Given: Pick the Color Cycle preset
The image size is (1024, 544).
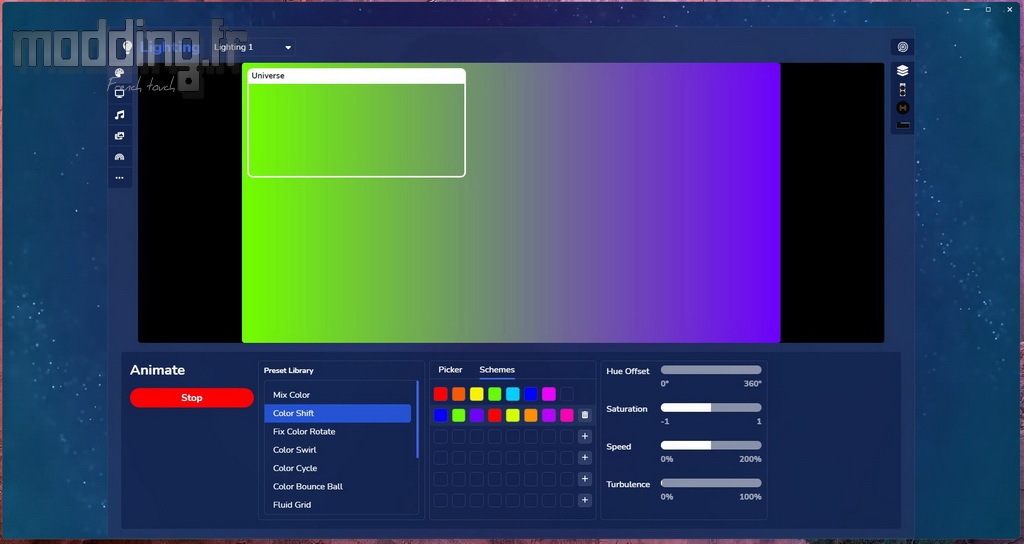Looking at the screenshot, I should coord(338,468).
